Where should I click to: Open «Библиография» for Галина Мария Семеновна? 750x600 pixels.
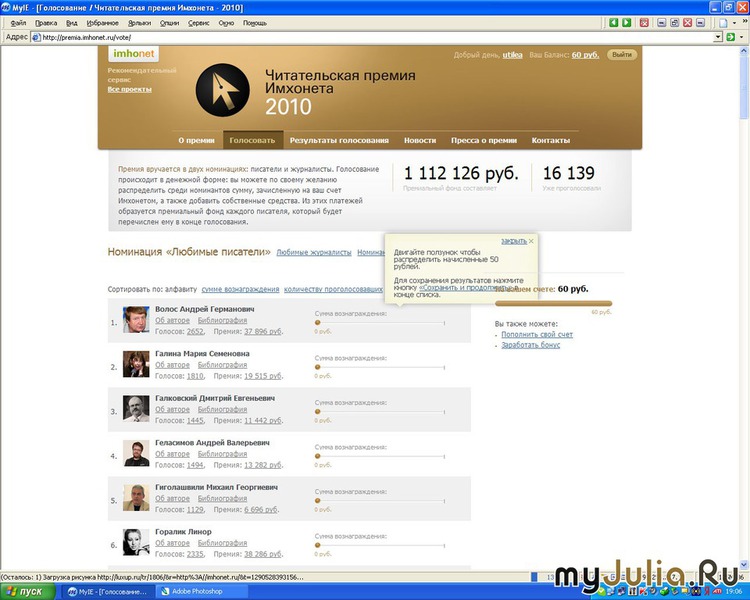coord(222,365)
